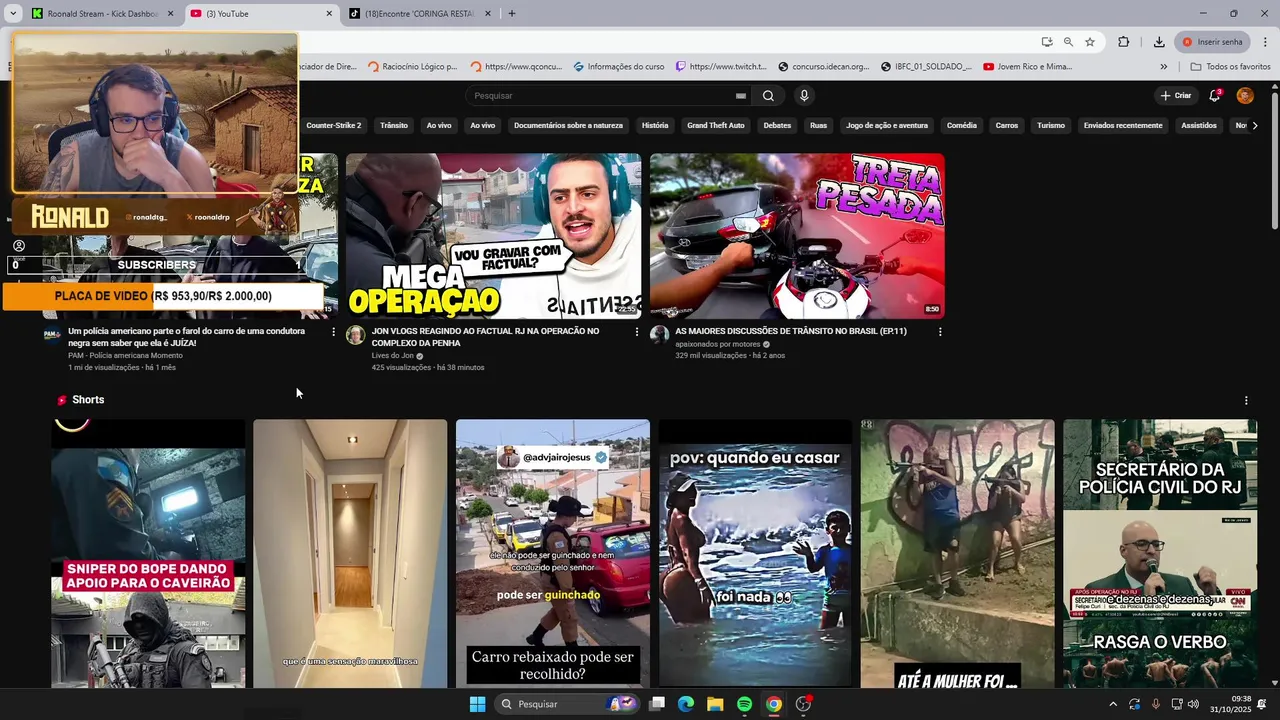The width and height of the screenshot is (1280, 720).
Task: Open the Sniper do BOPE short
Action: tap(148, 553)
